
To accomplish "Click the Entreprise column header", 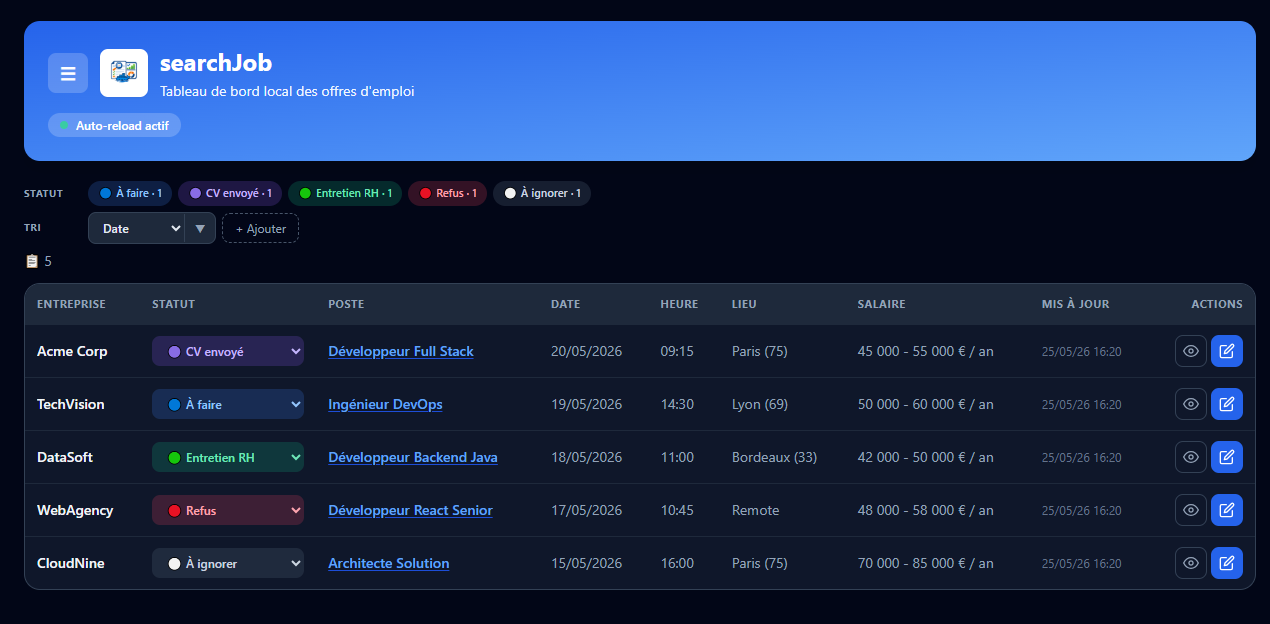I will pyautogui.click(x=71, y=304).
